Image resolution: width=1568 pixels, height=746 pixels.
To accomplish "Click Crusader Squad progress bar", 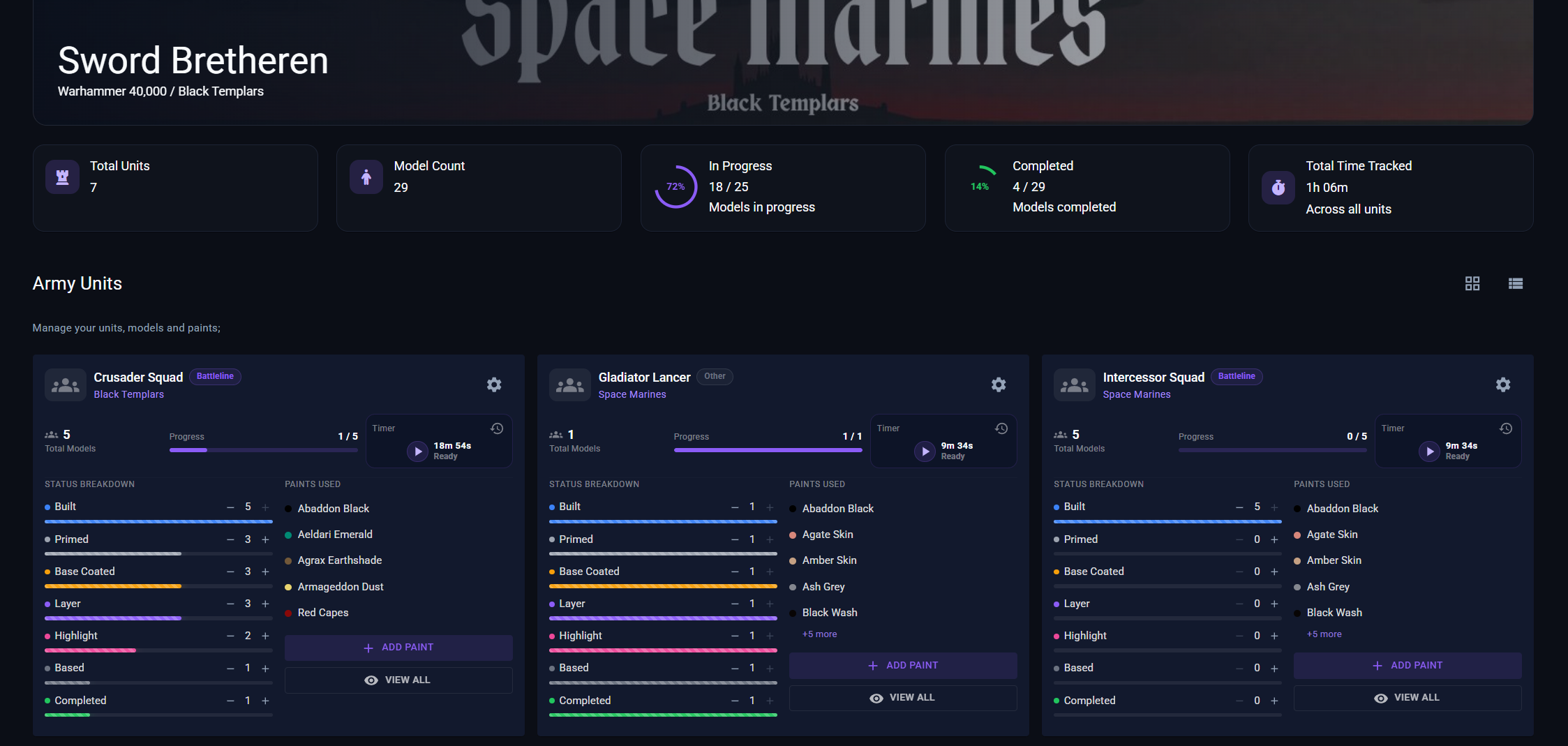I will point(264,450).
